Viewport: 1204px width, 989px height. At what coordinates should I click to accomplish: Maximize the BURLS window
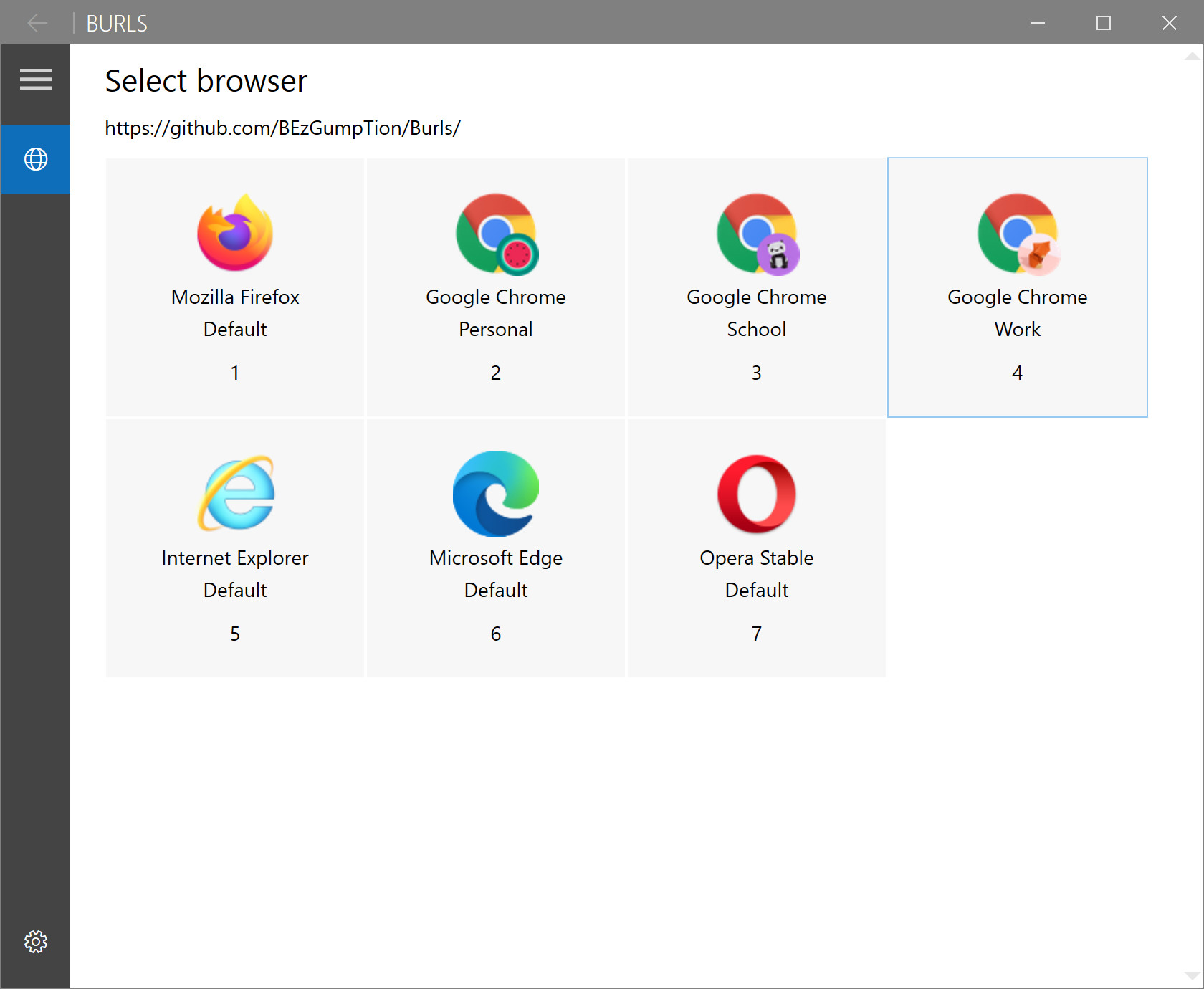click(x=1104, y=23)
